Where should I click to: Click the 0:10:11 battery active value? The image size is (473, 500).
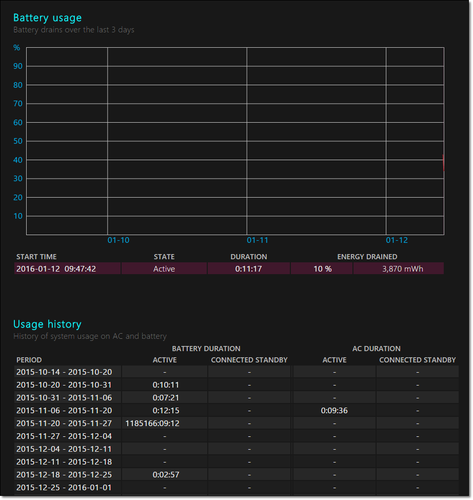166,385
